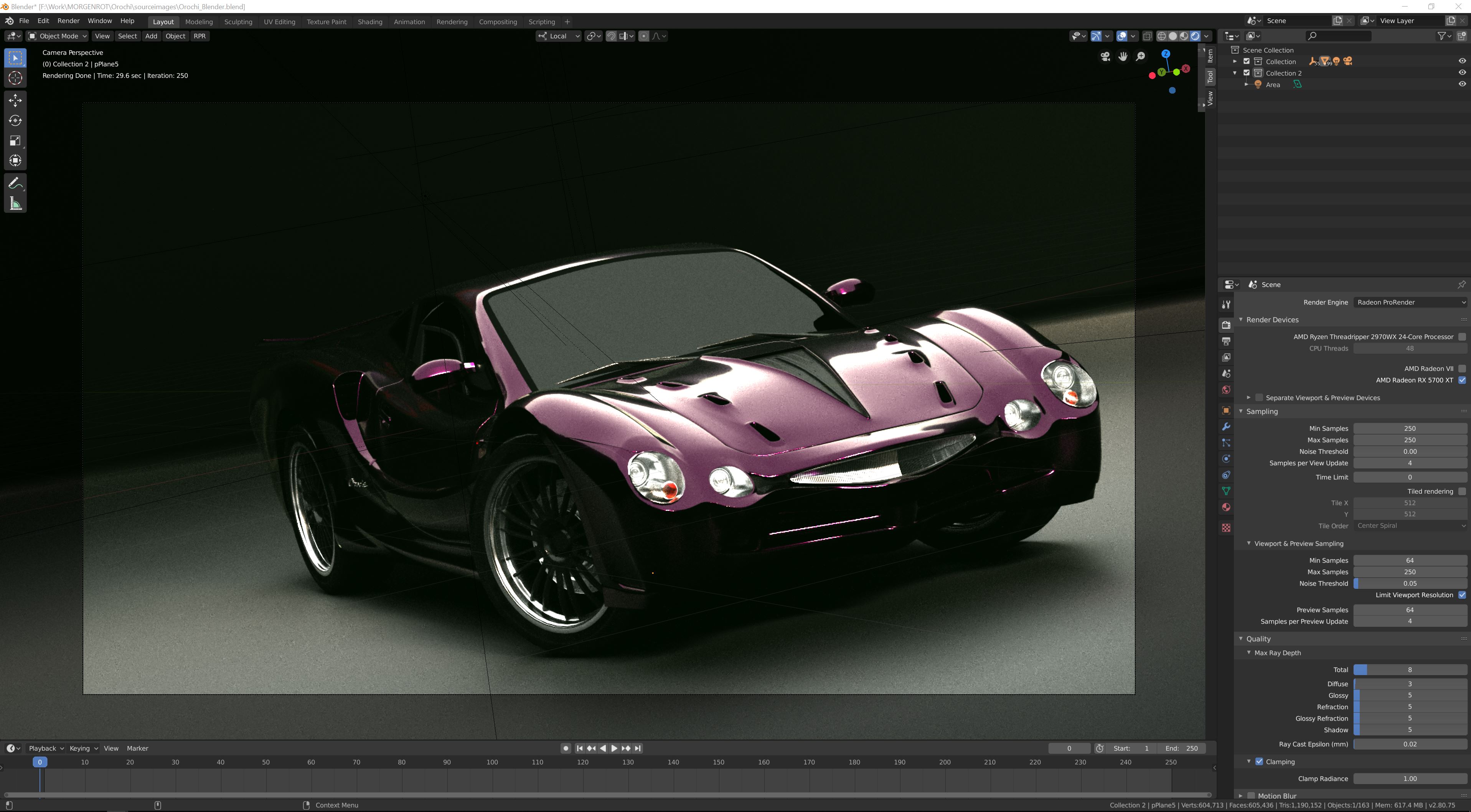Switch to the Compositing workspace tab
Viewport: 1471px width, 812px height.
click(x=497, y=22)
